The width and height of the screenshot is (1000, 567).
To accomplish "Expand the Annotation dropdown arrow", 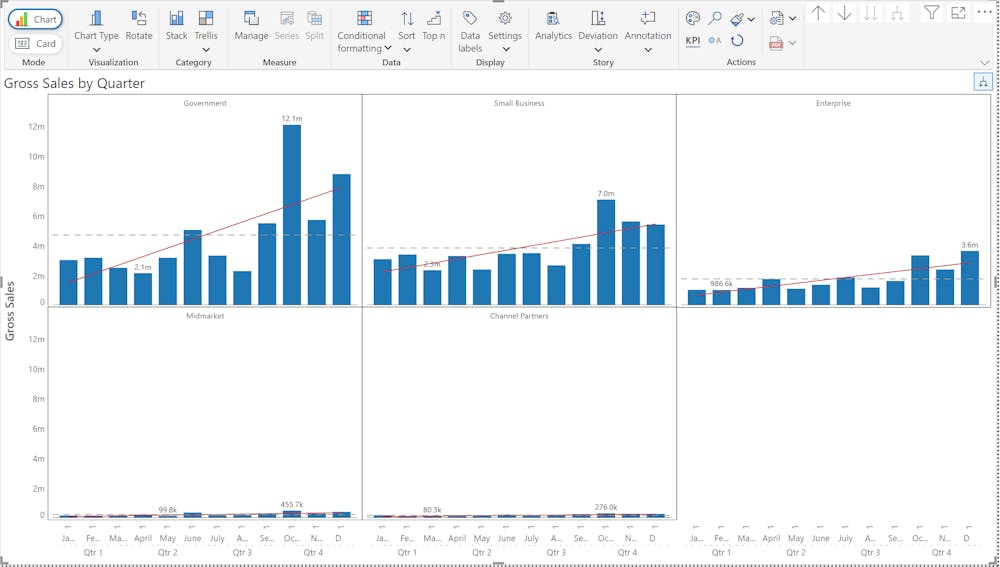I will (x=648, y=50).
